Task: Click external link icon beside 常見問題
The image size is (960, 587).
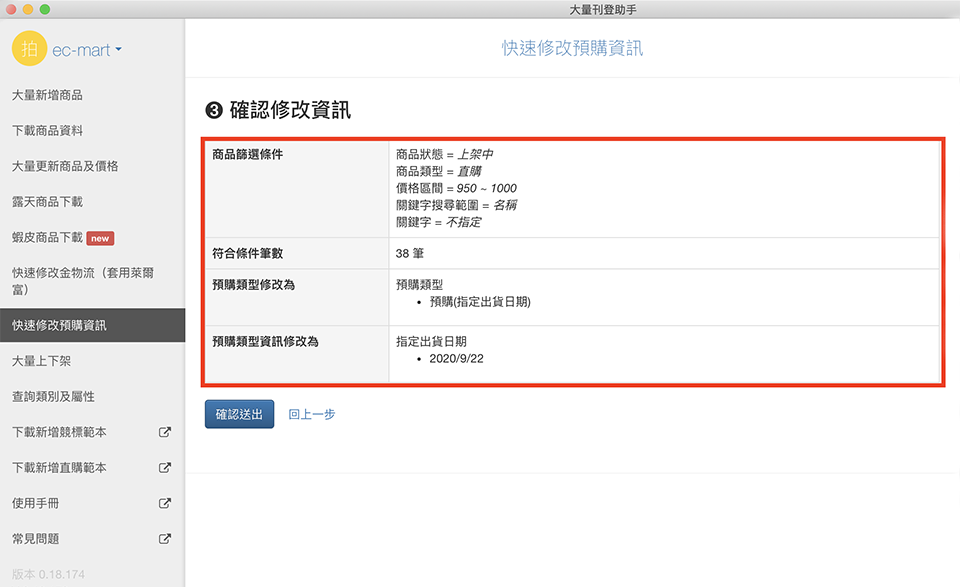Action: (165, 539)
